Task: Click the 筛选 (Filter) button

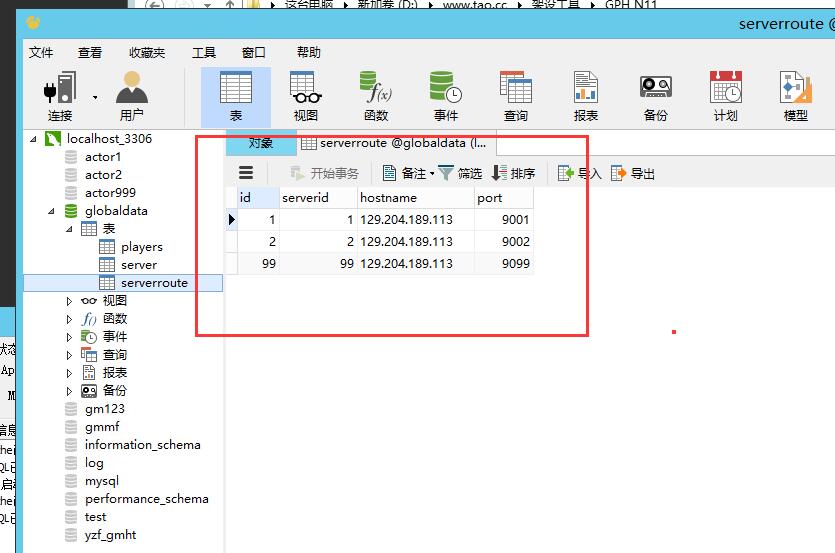Action: [460, 173]
